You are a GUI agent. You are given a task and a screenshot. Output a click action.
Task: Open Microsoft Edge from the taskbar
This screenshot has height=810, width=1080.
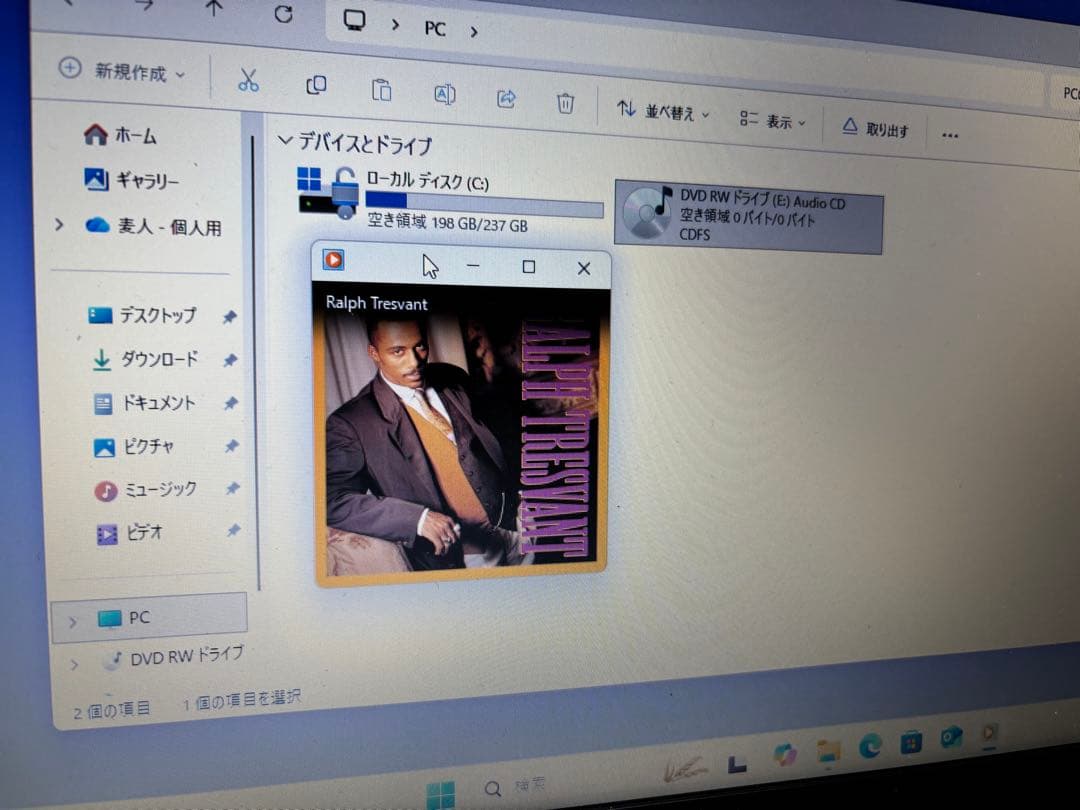point(870,747)
